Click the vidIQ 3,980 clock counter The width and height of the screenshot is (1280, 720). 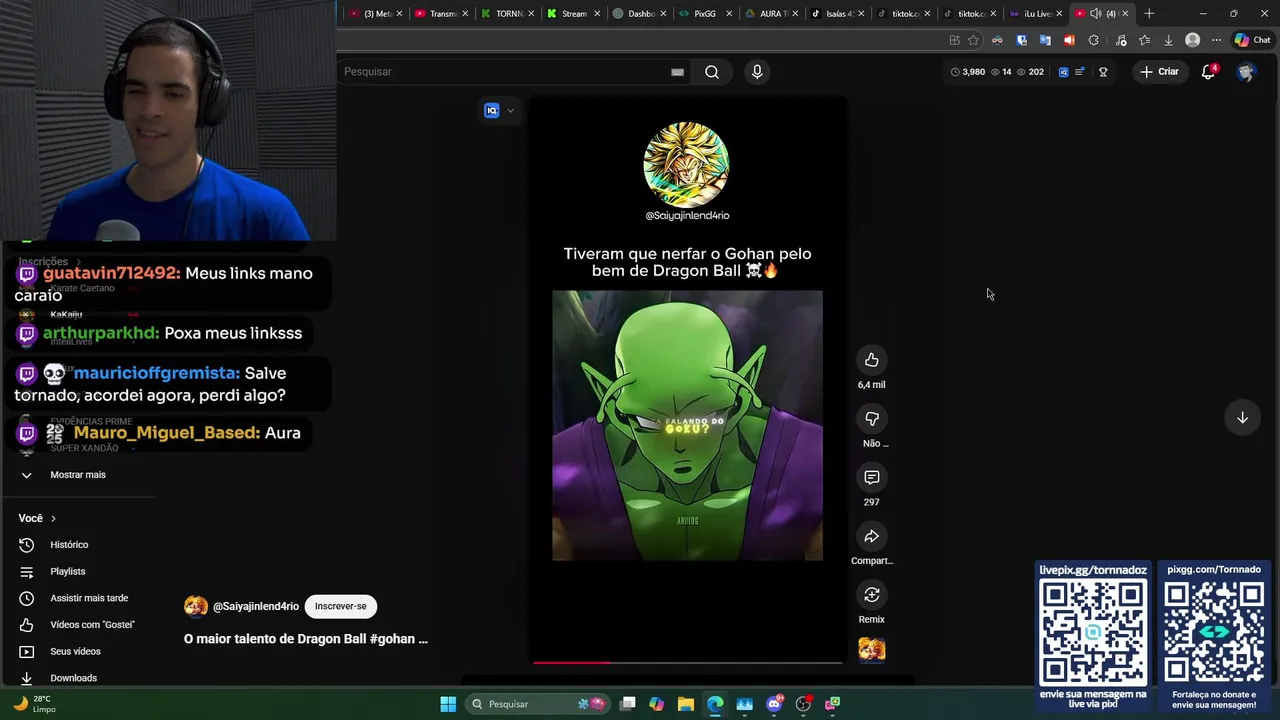968,72
